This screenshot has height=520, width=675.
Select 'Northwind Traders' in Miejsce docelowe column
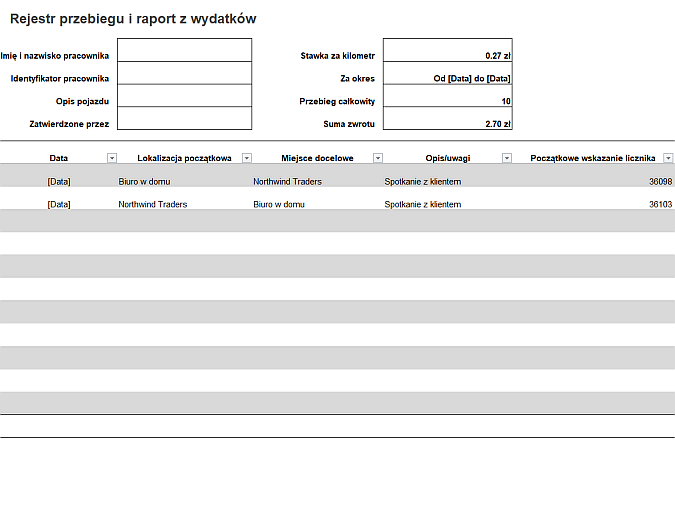click(x=288, y=182)
